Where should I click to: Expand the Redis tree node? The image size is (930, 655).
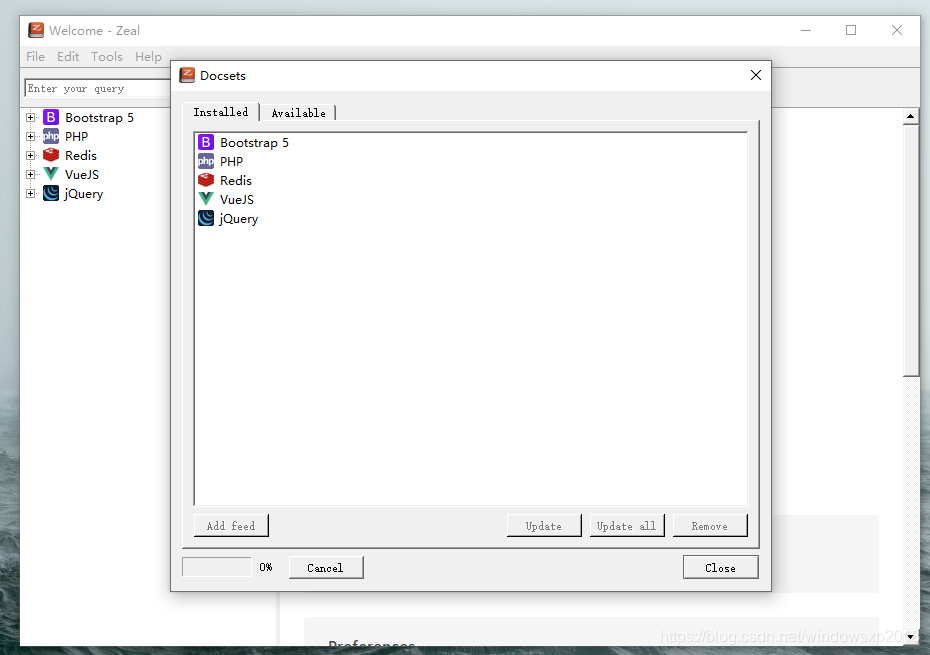point(30,155)
